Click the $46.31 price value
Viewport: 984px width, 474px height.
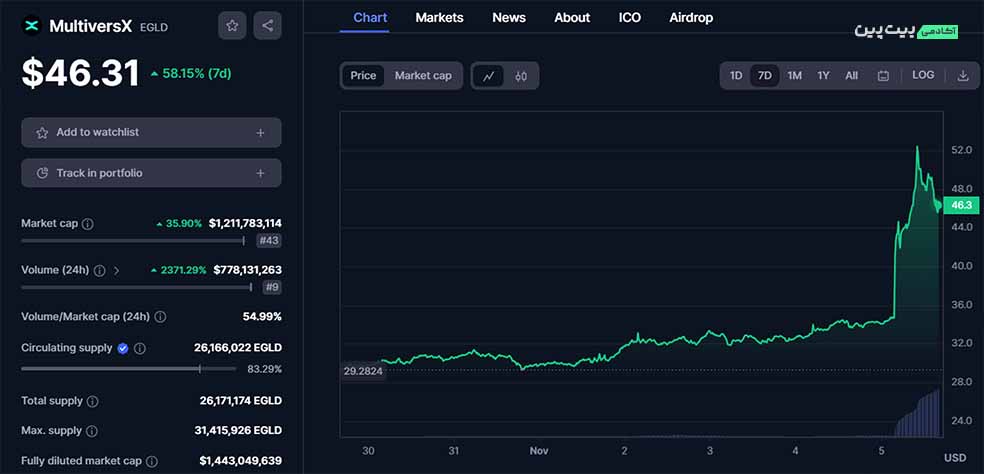[80, 73]
